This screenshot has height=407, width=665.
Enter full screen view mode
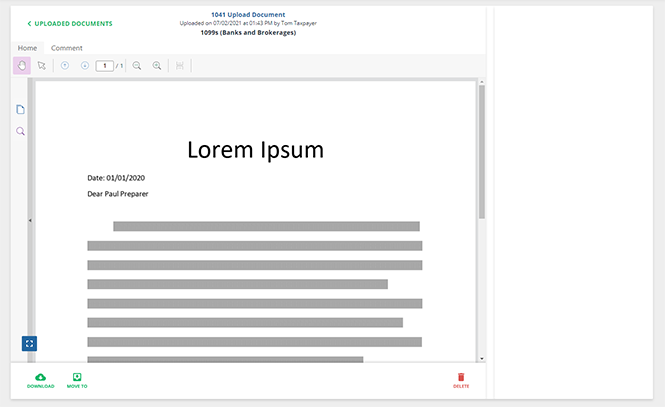(x=29, y=343)
